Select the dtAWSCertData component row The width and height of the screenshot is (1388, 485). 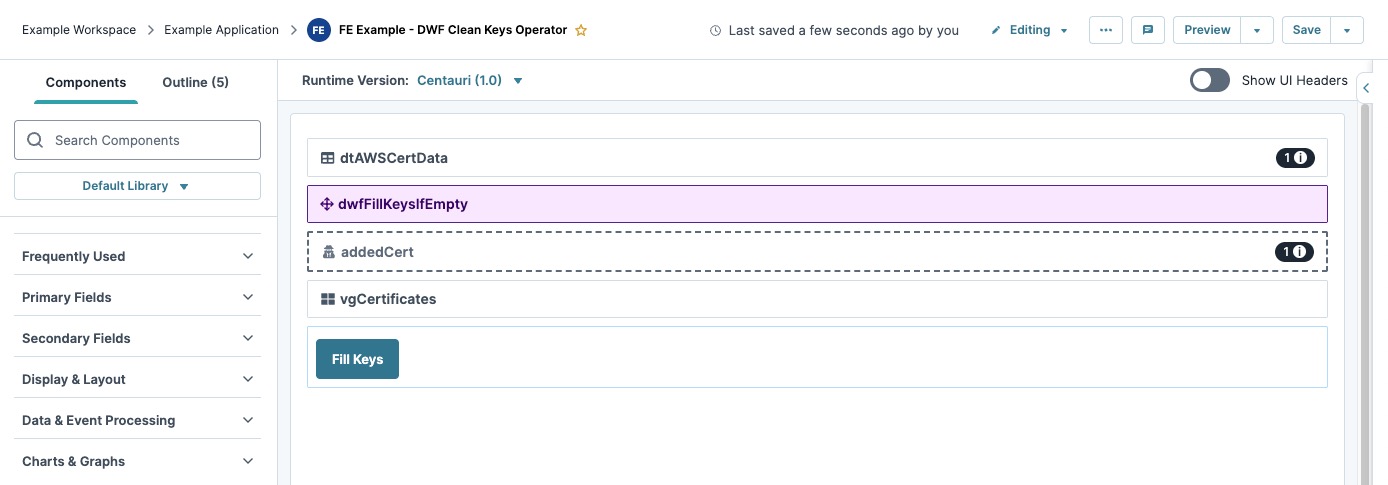point(817,158)
